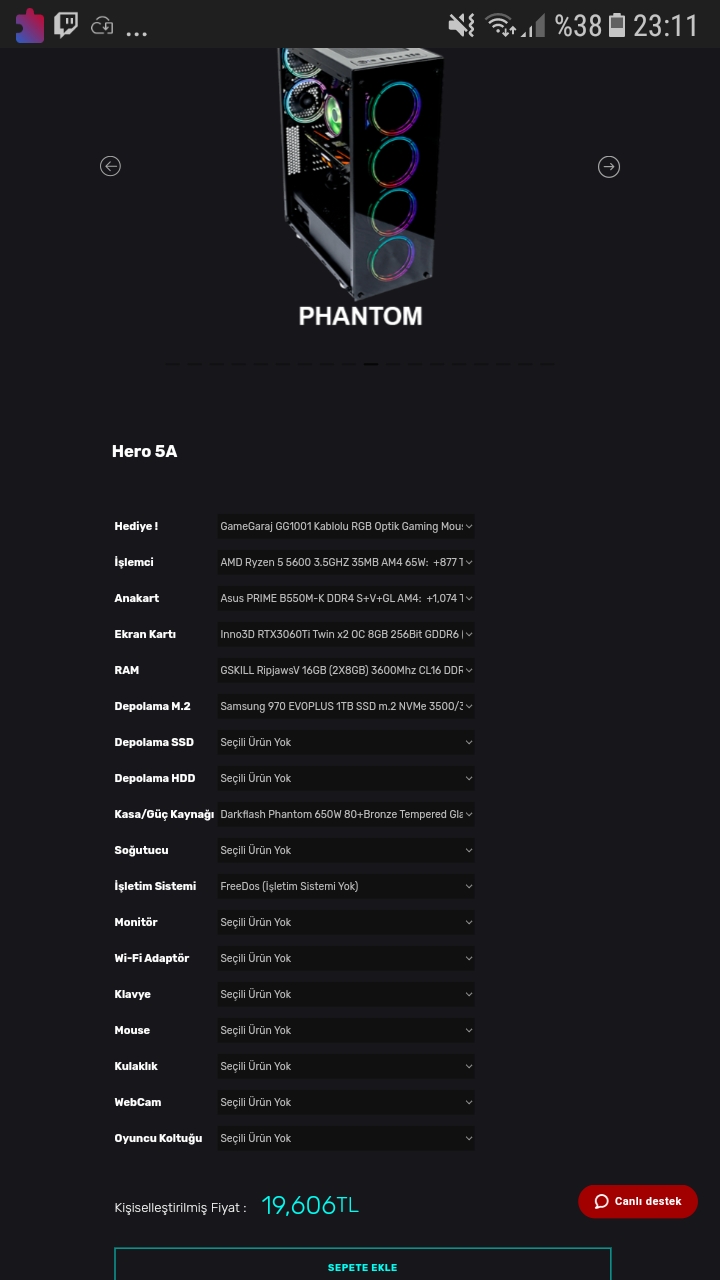This screenshot has width=720, height=1280.
Task: Open the İşlemci processor dropdown
Action: (x=346, y=562)
